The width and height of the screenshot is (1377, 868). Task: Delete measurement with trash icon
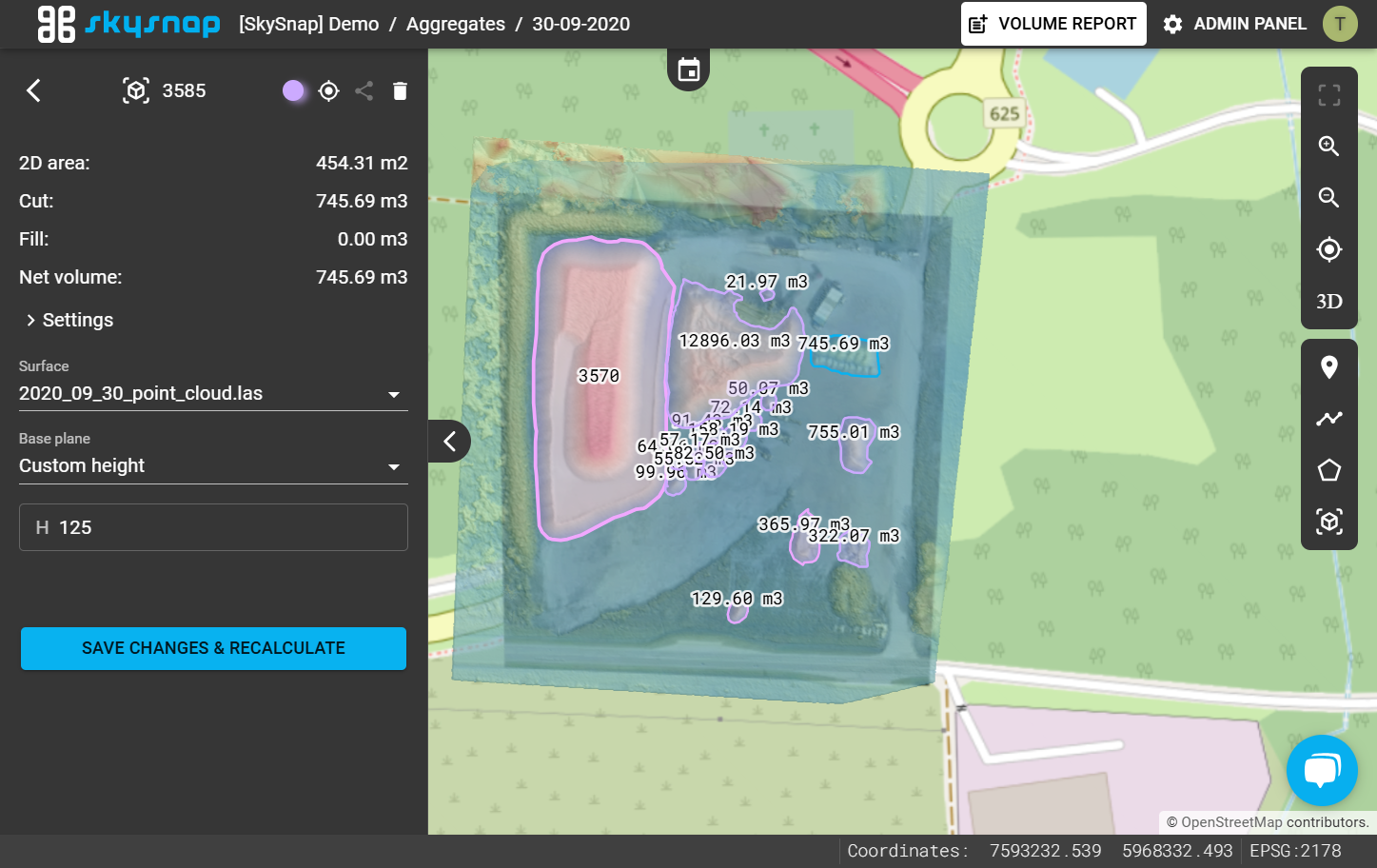tap(400, 90)
